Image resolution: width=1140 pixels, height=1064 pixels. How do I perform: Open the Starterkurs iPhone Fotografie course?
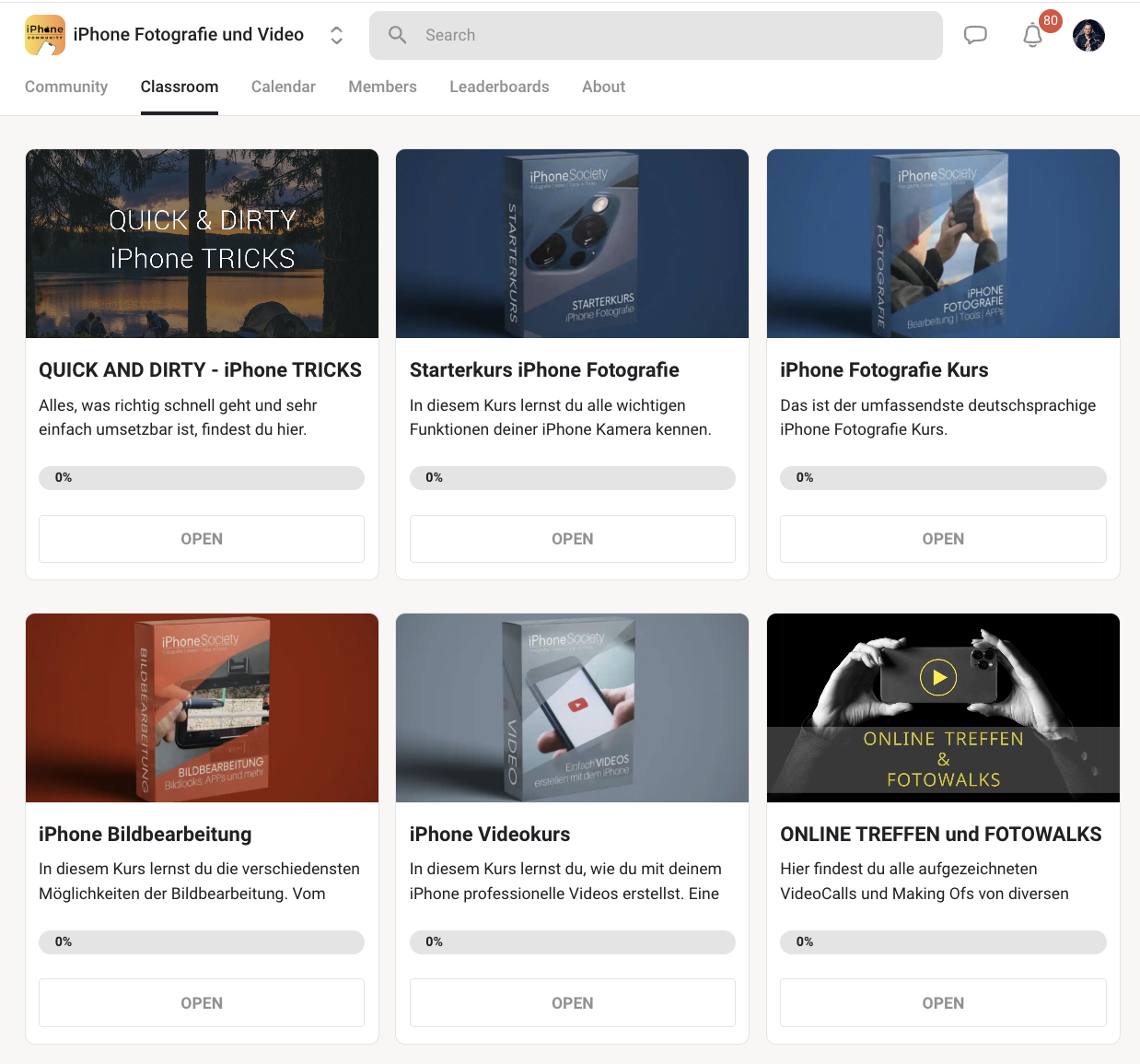pos(573,539)
